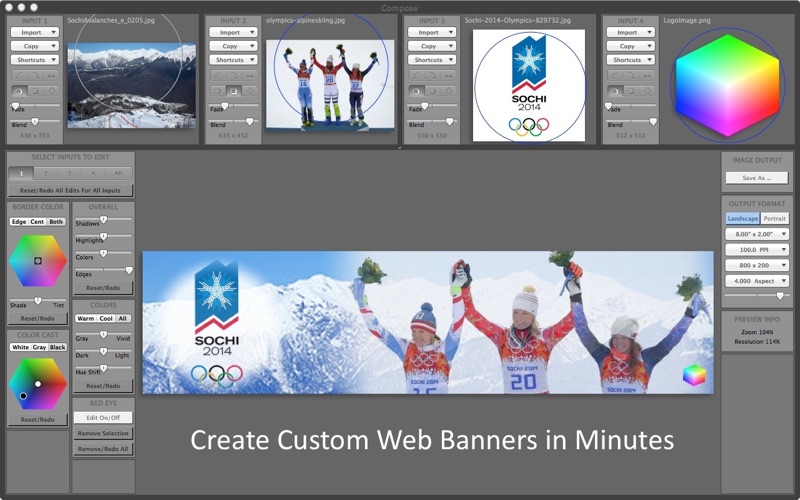
Task: Select input 2 tab for editing
Action: pyautogui.click(x=45, y=173)
